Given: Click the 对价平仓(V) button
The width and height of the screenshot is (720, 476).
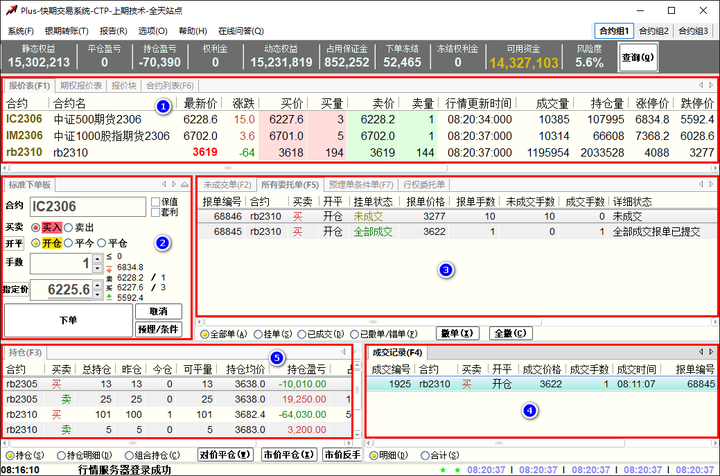Looking at the screenshot, I should (225, 455).
